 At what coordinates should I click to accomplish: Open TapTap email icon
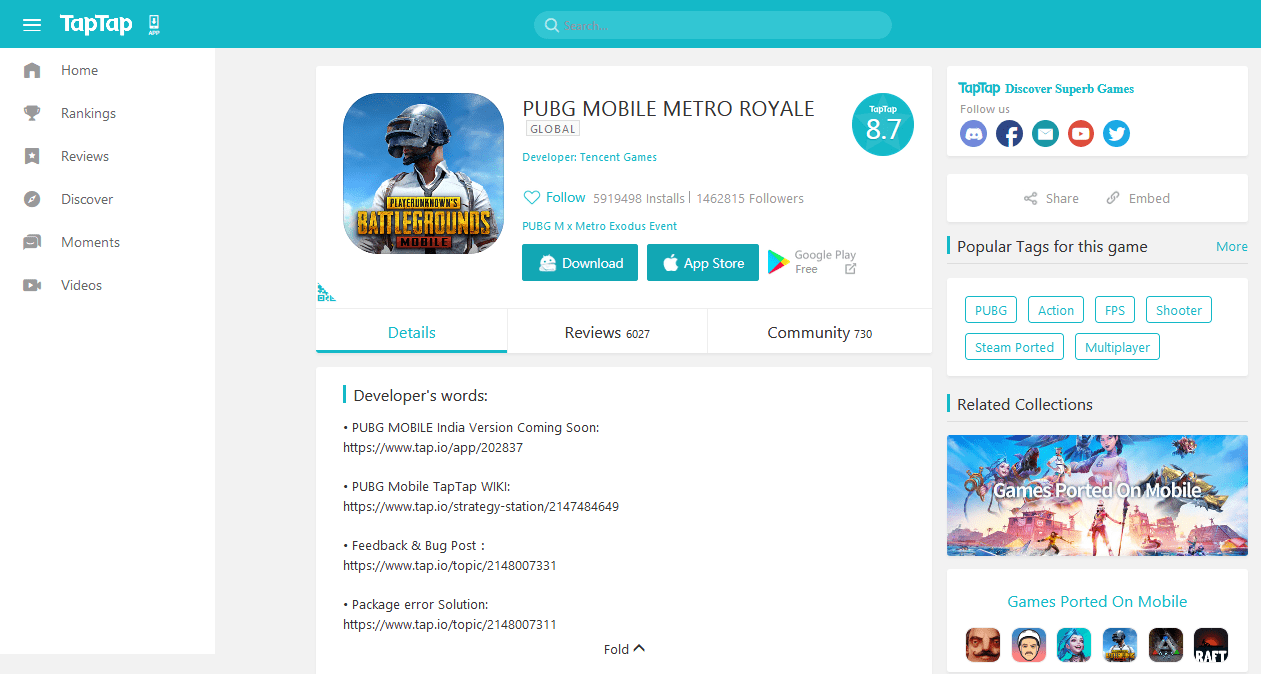click(1045, 134)
